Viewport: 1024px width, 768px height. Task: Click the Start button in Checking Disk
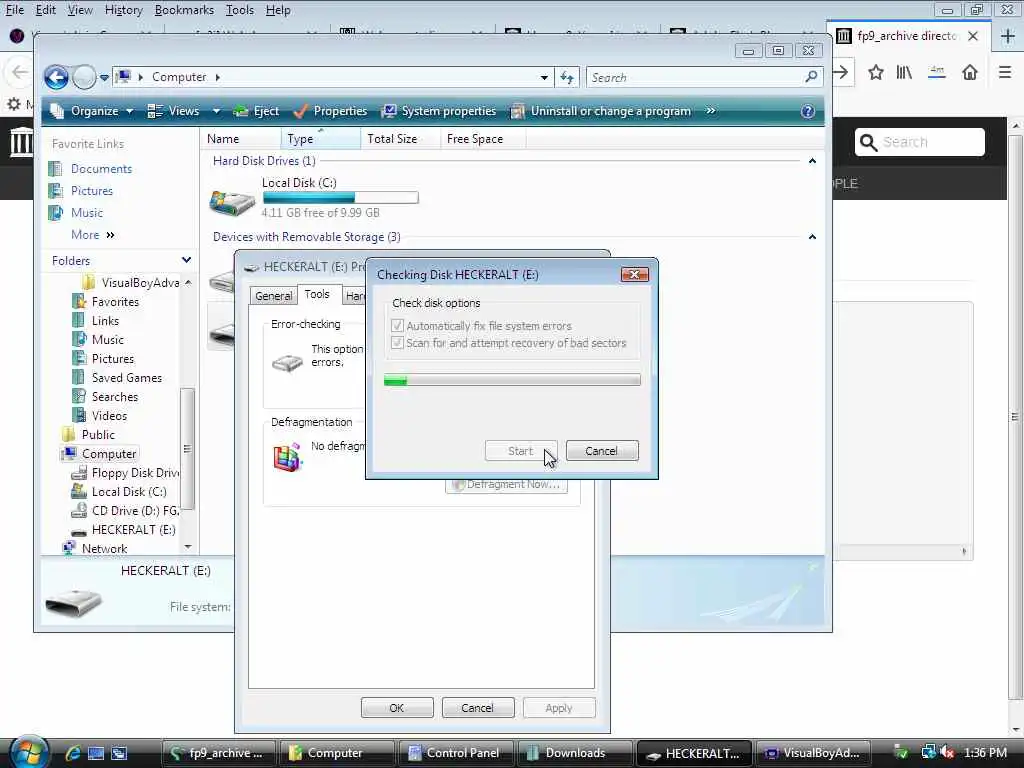click(x=520, y=451)
